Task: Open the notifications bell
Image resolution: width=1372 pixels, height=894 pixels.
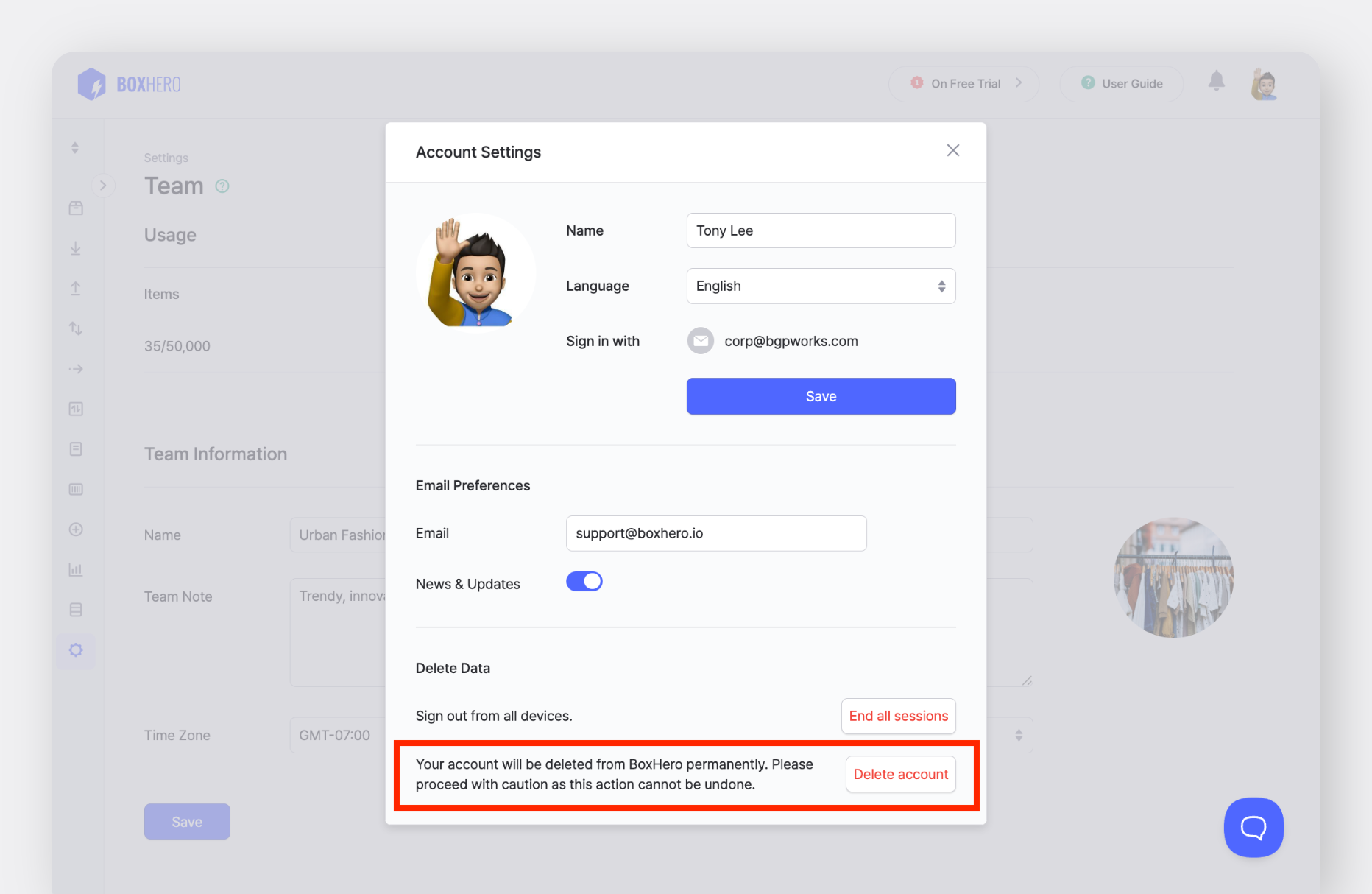Action: click(1216, 81)
